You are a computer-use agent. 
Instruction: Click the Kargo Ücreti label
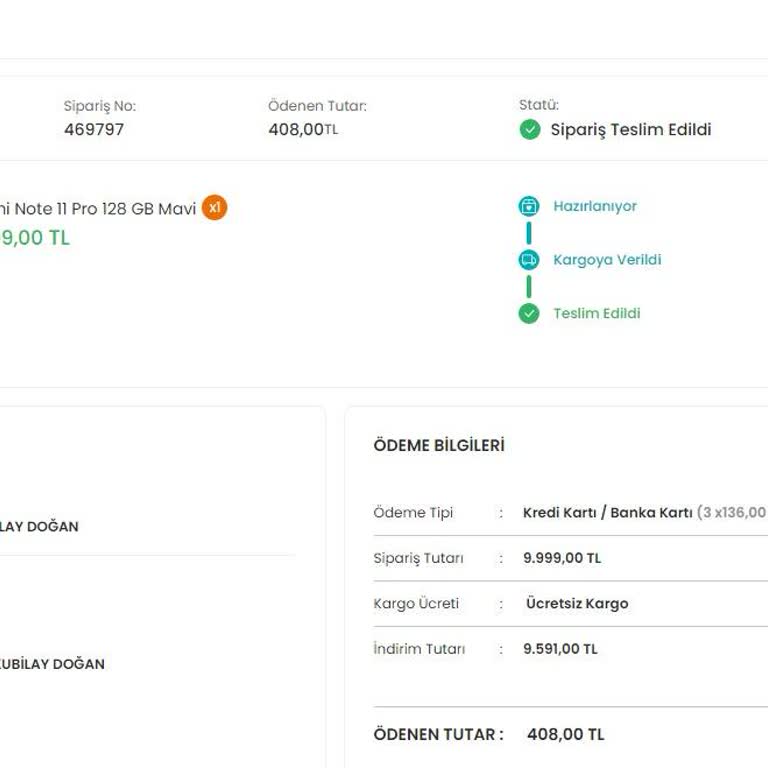pos(416,603)
